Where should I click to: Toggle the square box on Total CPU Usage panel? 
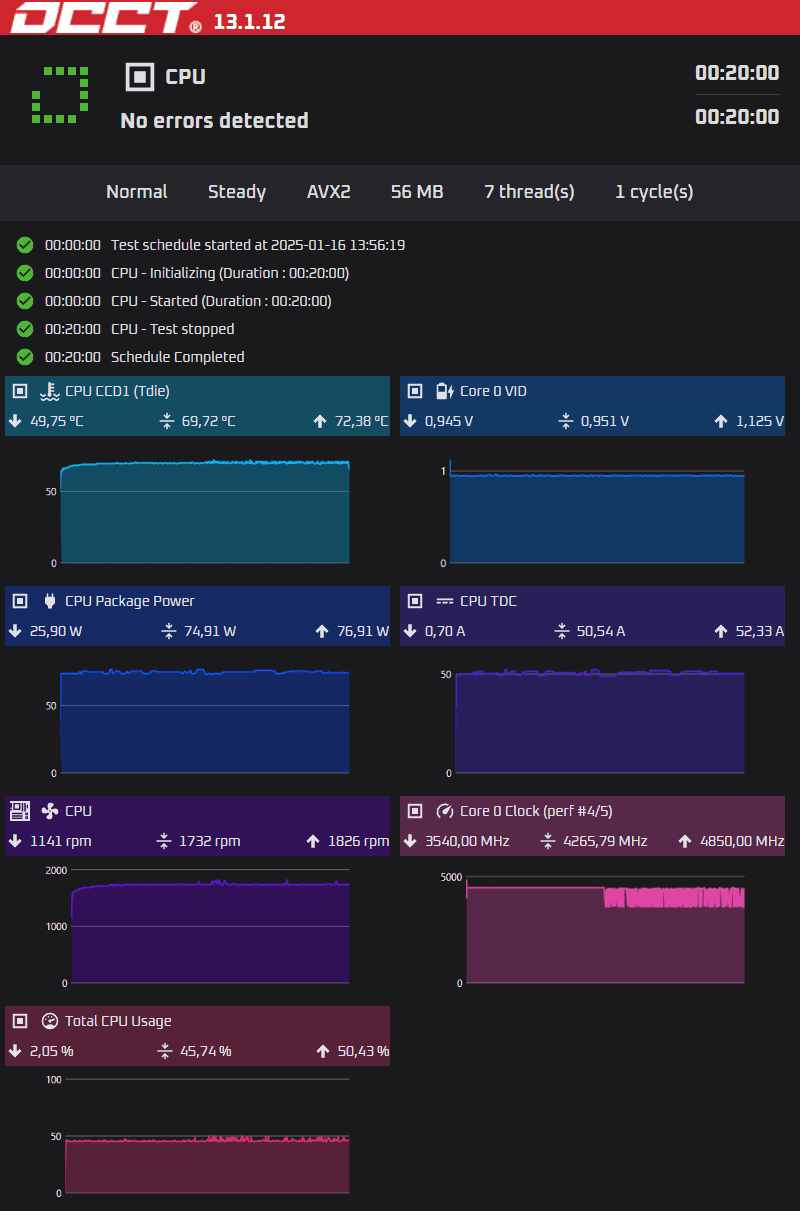[19, 1021]
